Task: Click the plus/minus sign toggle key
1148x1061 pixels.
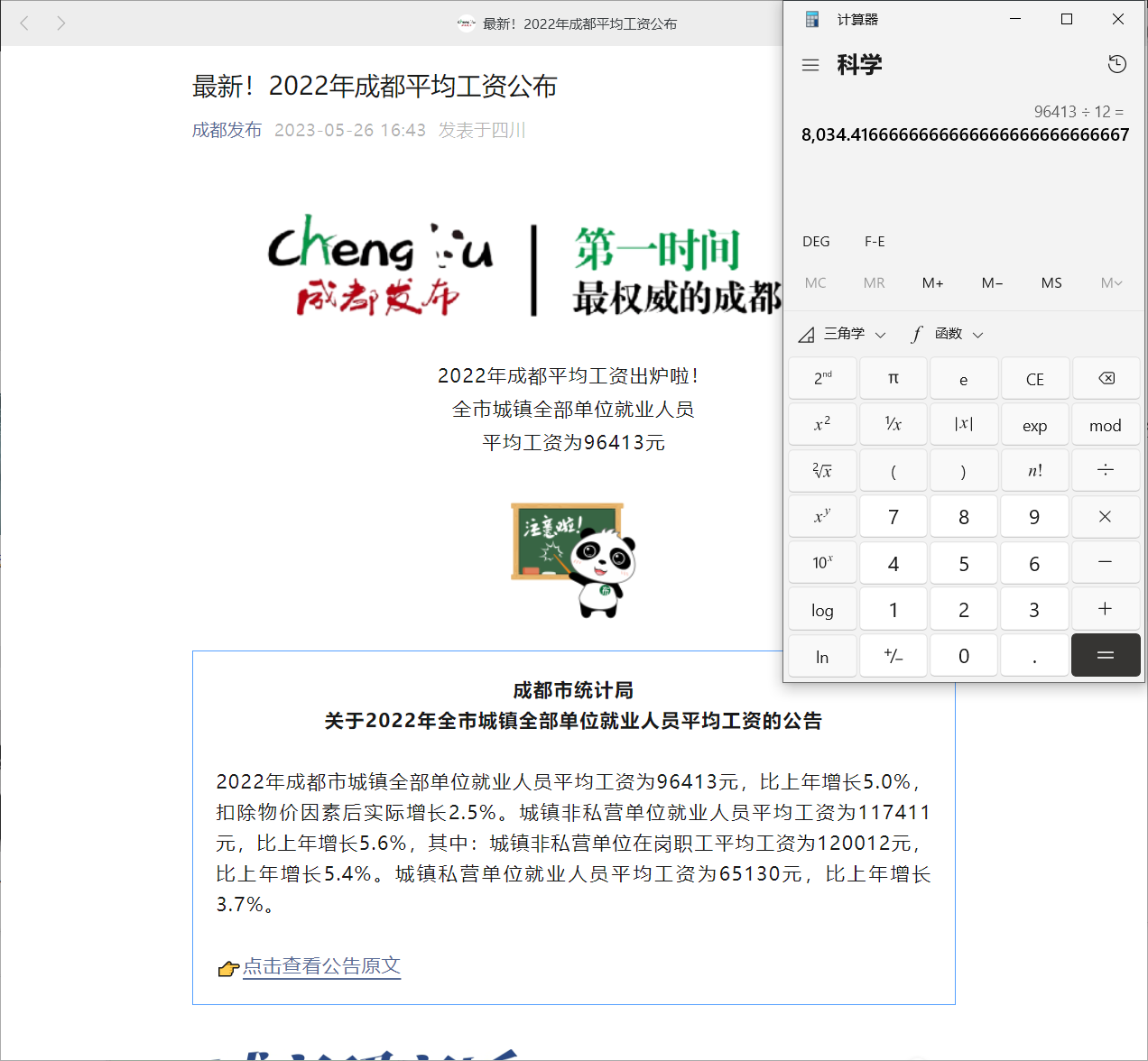Action: [893, 656]
